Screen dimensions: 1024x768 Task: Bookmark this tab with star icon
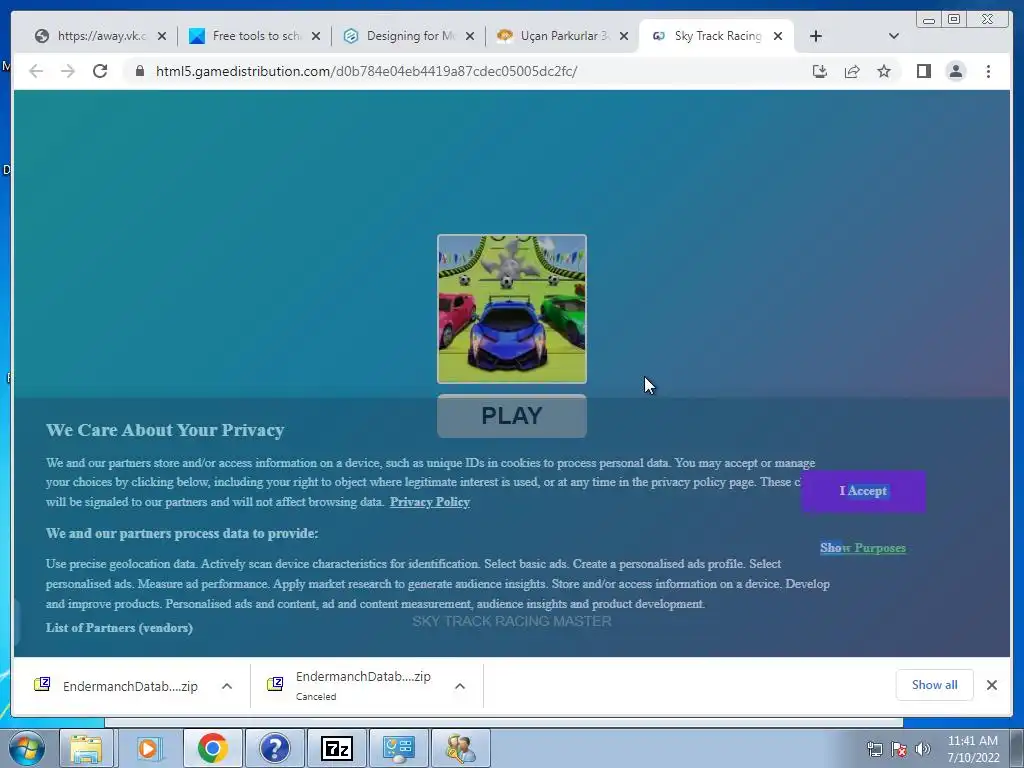(884, 71)
